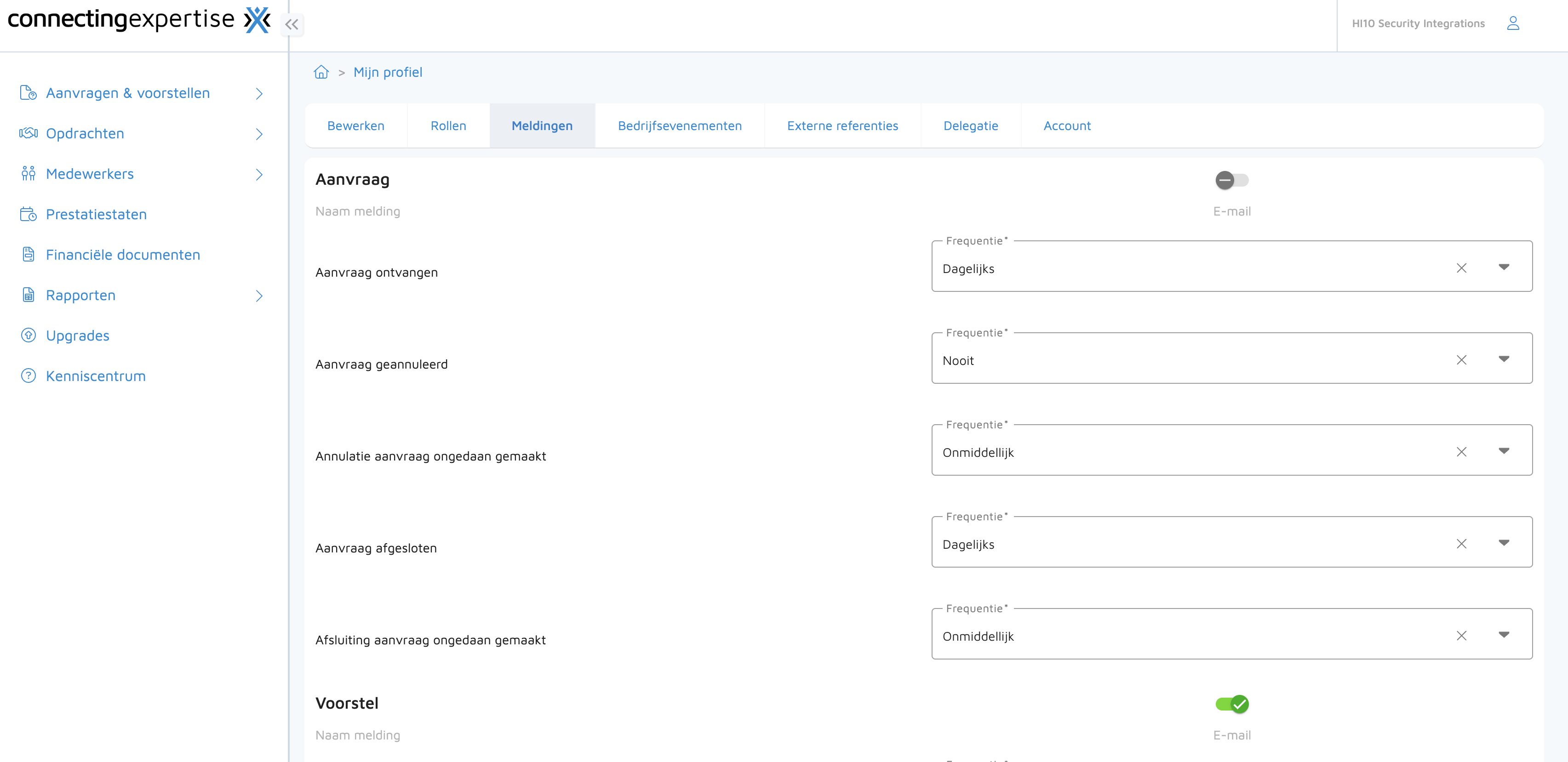Screen dimensions: 1568x762
Task: Clear frequency for Aanvraag ontvangen
Action: click(x=1461, y=268)
